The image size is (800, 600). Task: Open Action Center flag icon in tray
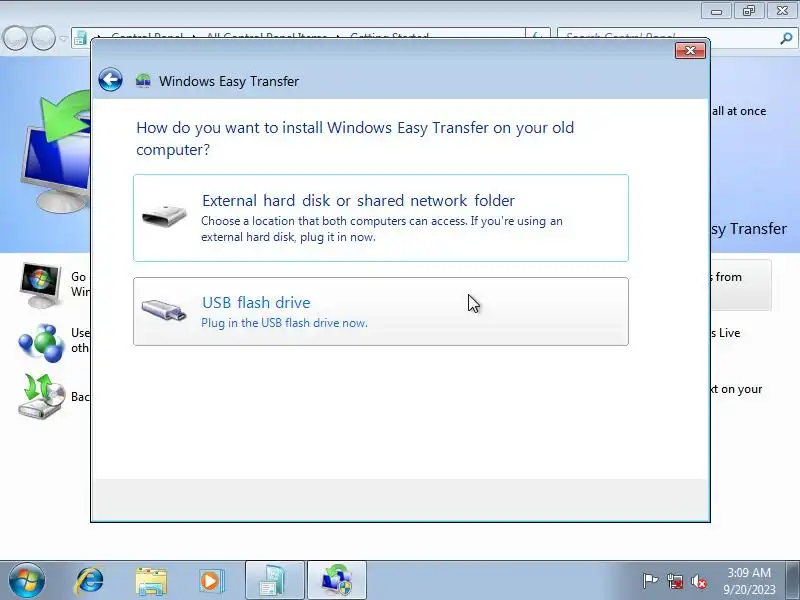(650, 581)
